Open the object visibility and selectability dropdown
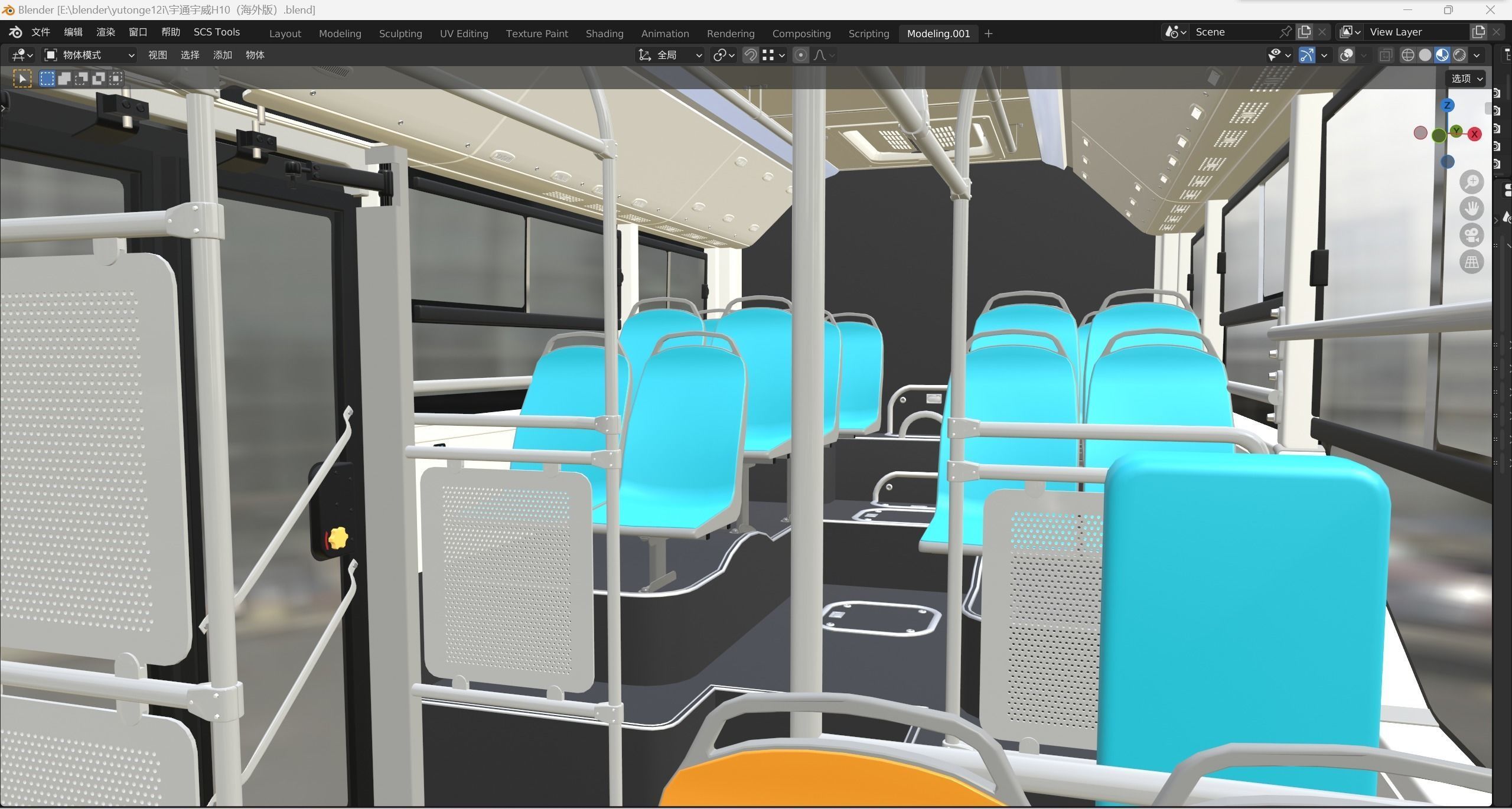This screenshot has width=1512, height=809. click(x=1279, y=55)
